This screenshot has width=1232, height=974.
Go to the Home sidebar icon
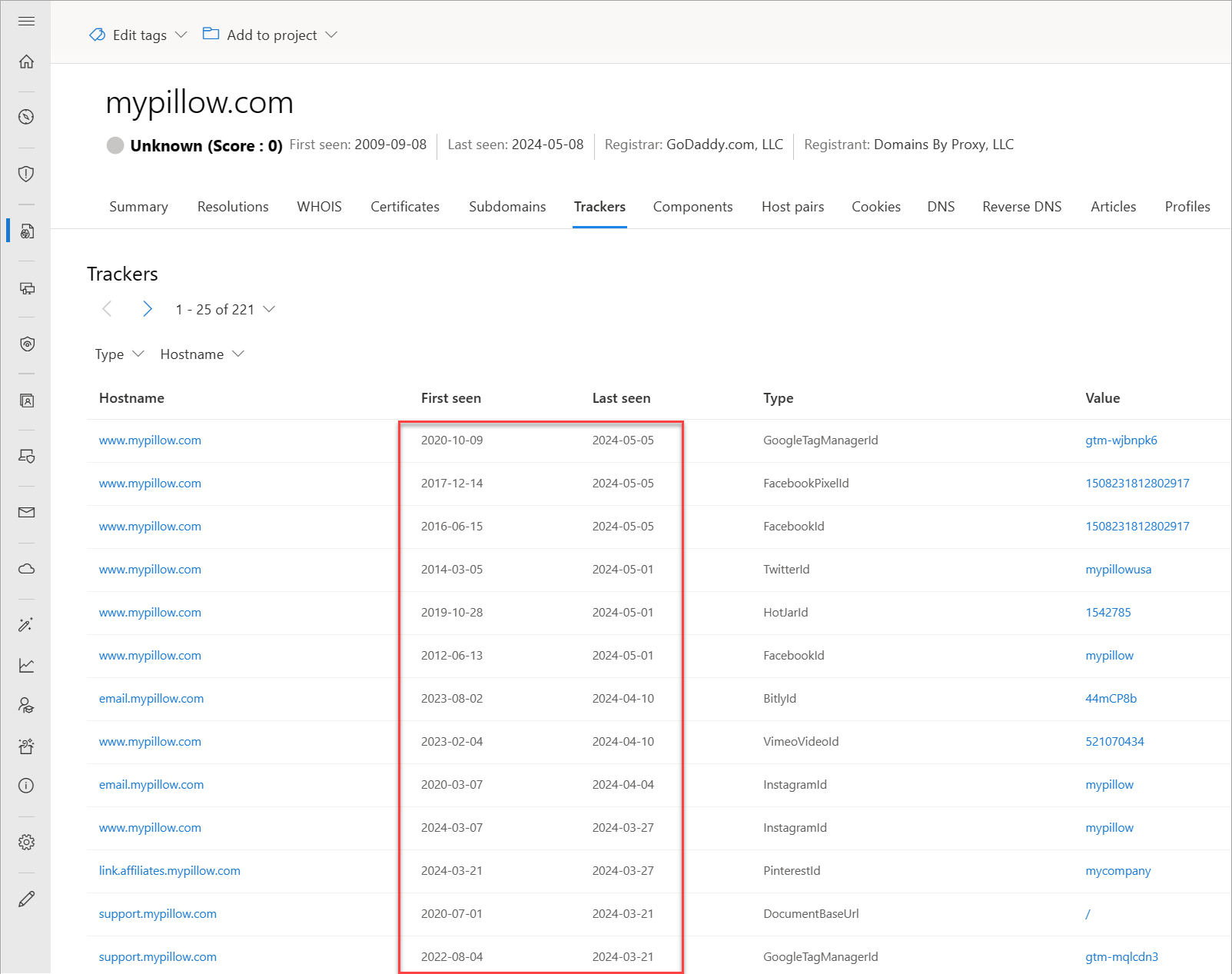click(x=26, y=61)
